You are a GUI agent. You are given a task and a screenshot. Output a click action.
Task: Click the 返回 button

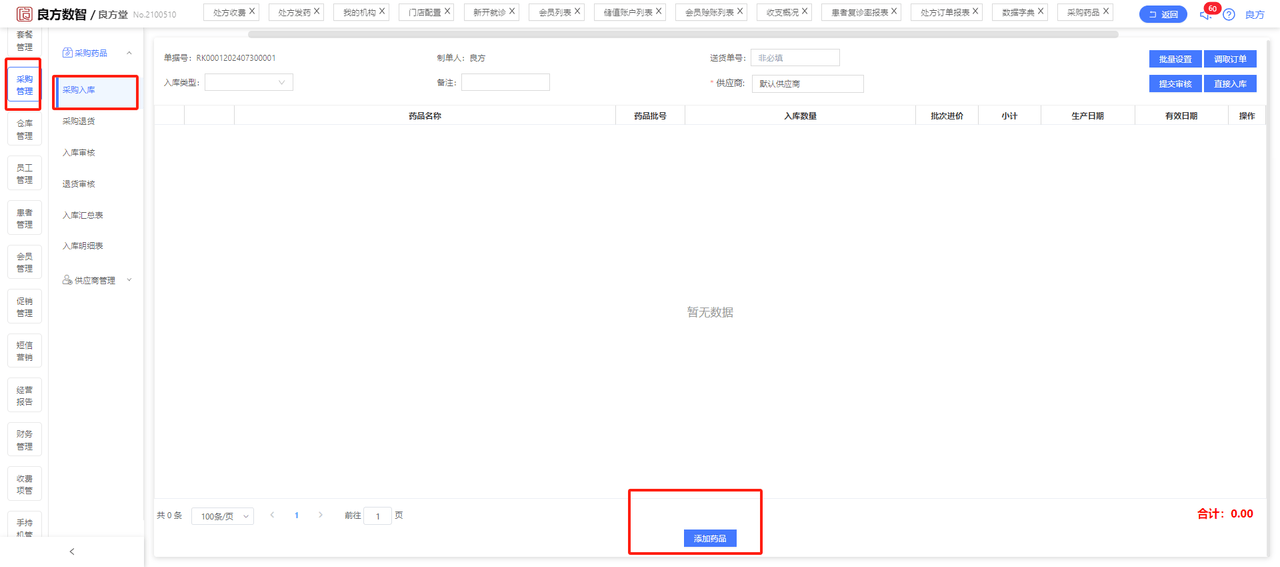(x=1163, y=15)
